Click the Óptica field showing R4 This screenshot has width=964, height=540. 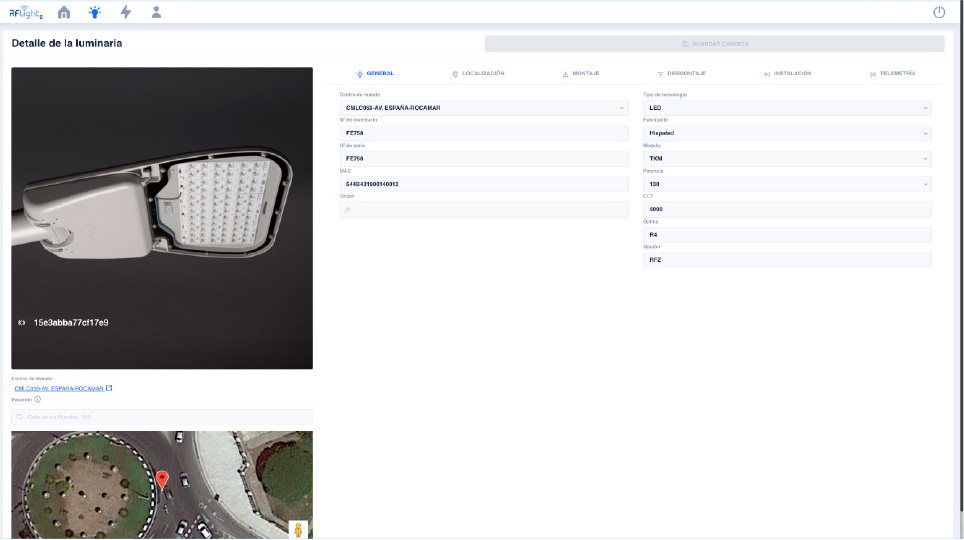click(787, 234)
